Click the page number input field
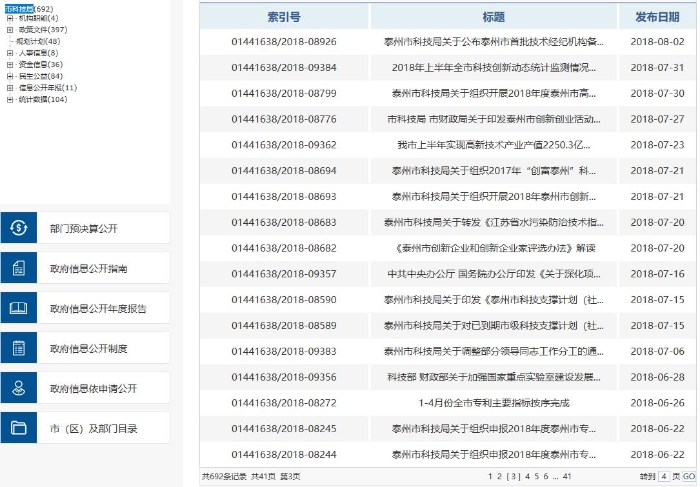 (664, 476)
